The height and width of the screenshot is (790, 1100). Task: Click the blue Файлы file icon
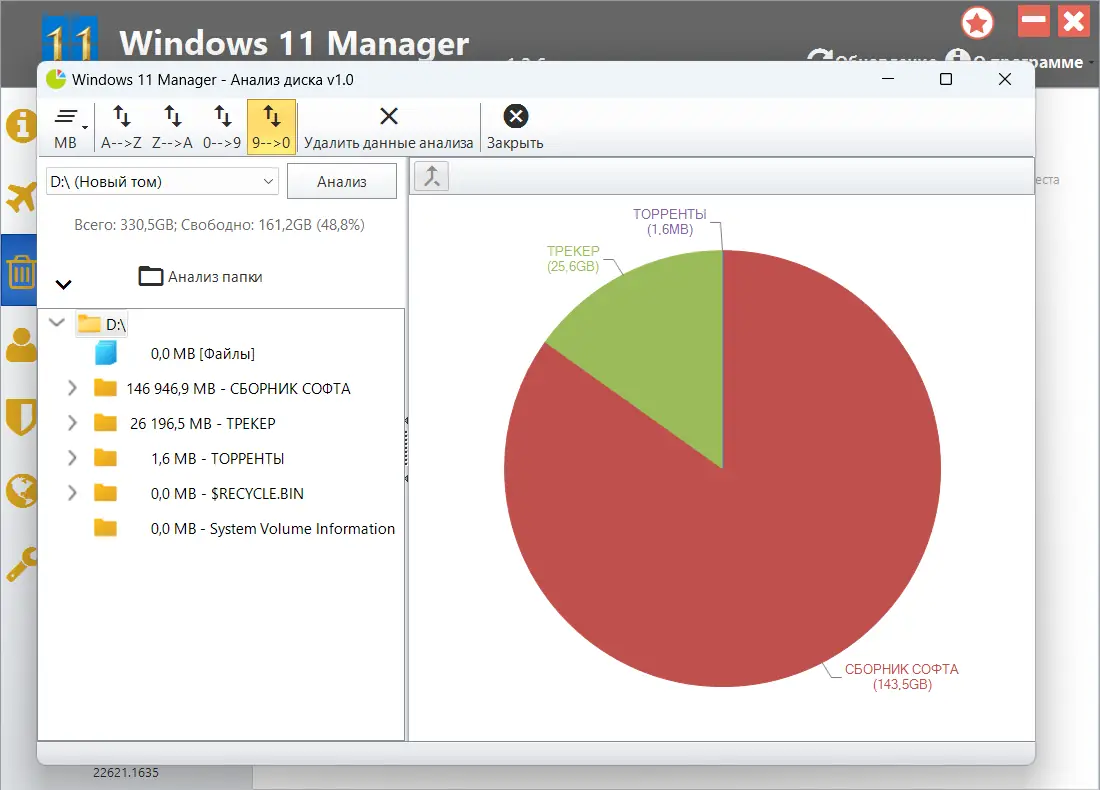pyautogui.click(x=106, y=353)
